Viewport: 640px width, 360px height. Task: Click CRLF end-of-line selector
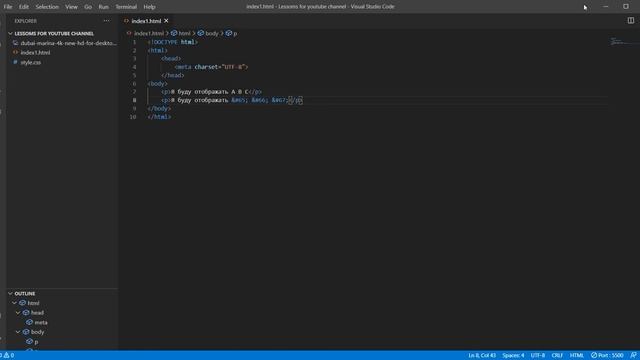tap(557, 356)
